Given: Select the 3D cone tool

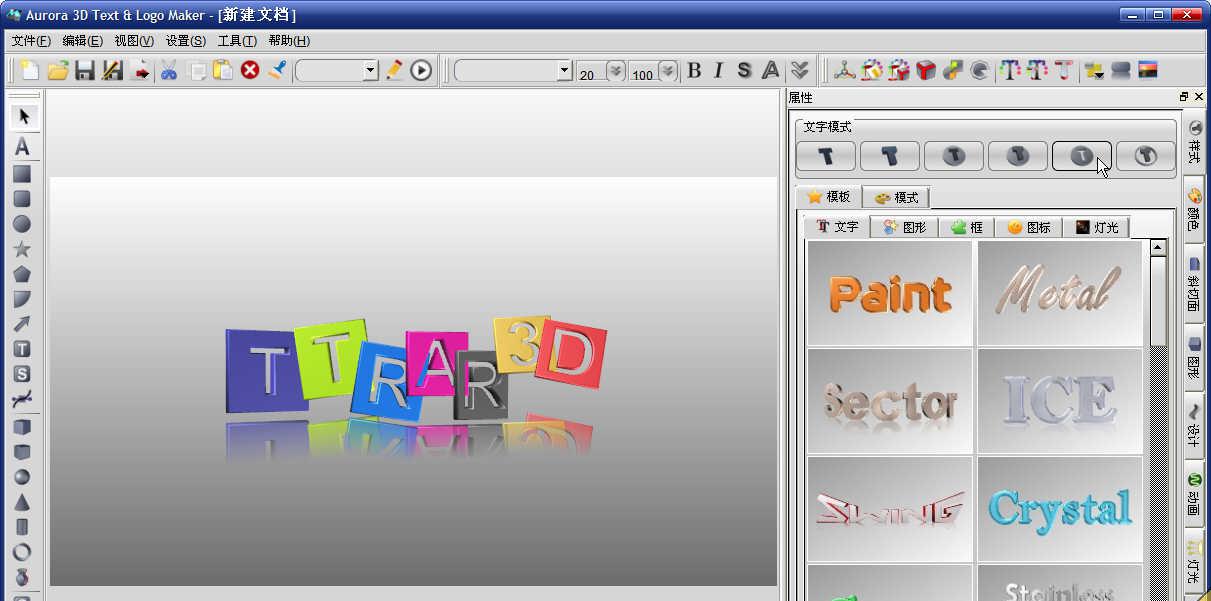Looking at the screenshot, I should click(x=21, y=502).
